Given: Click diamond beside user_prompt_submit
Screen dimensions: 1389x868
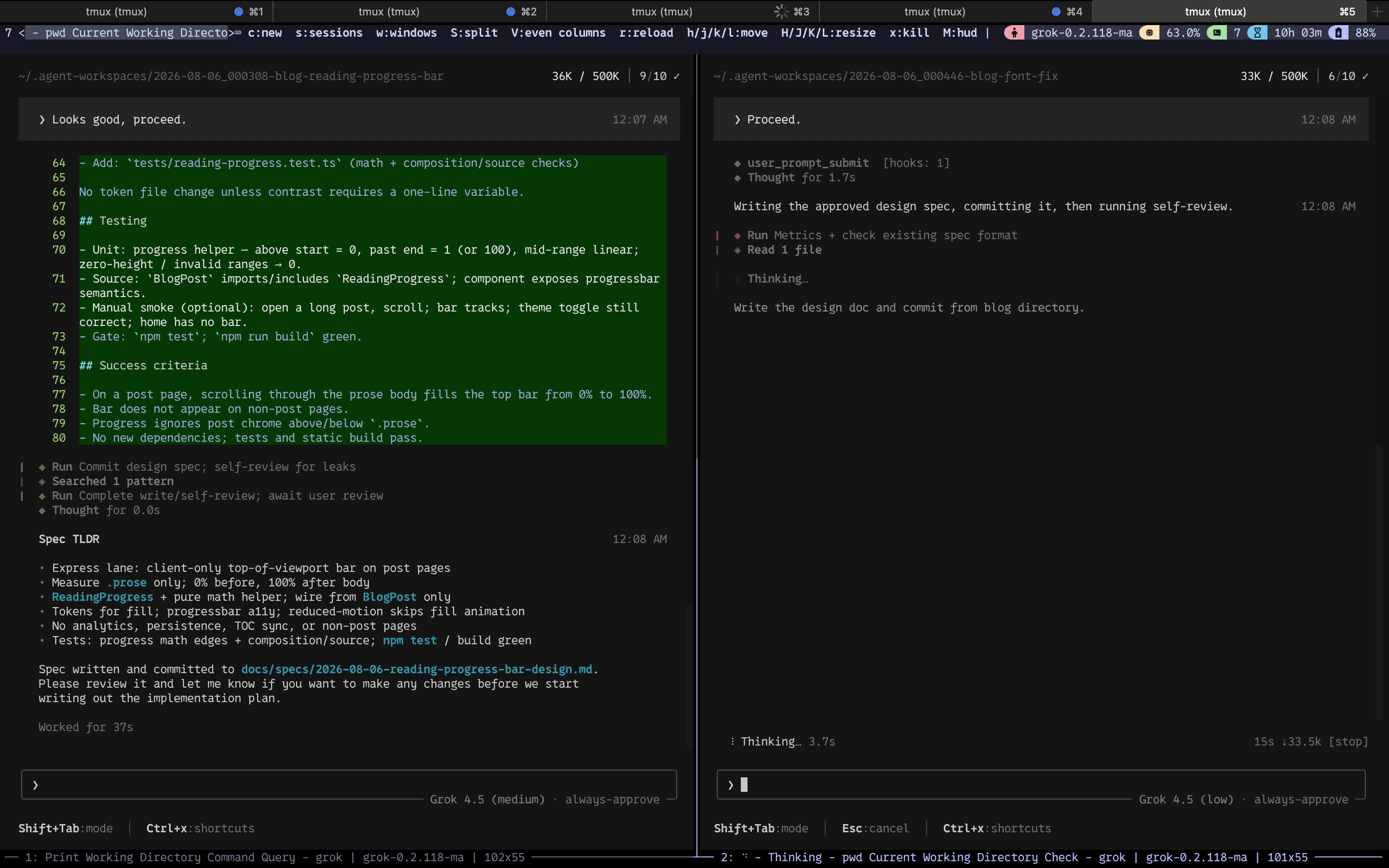Looking at the screenshot, I should pos(737,163).
